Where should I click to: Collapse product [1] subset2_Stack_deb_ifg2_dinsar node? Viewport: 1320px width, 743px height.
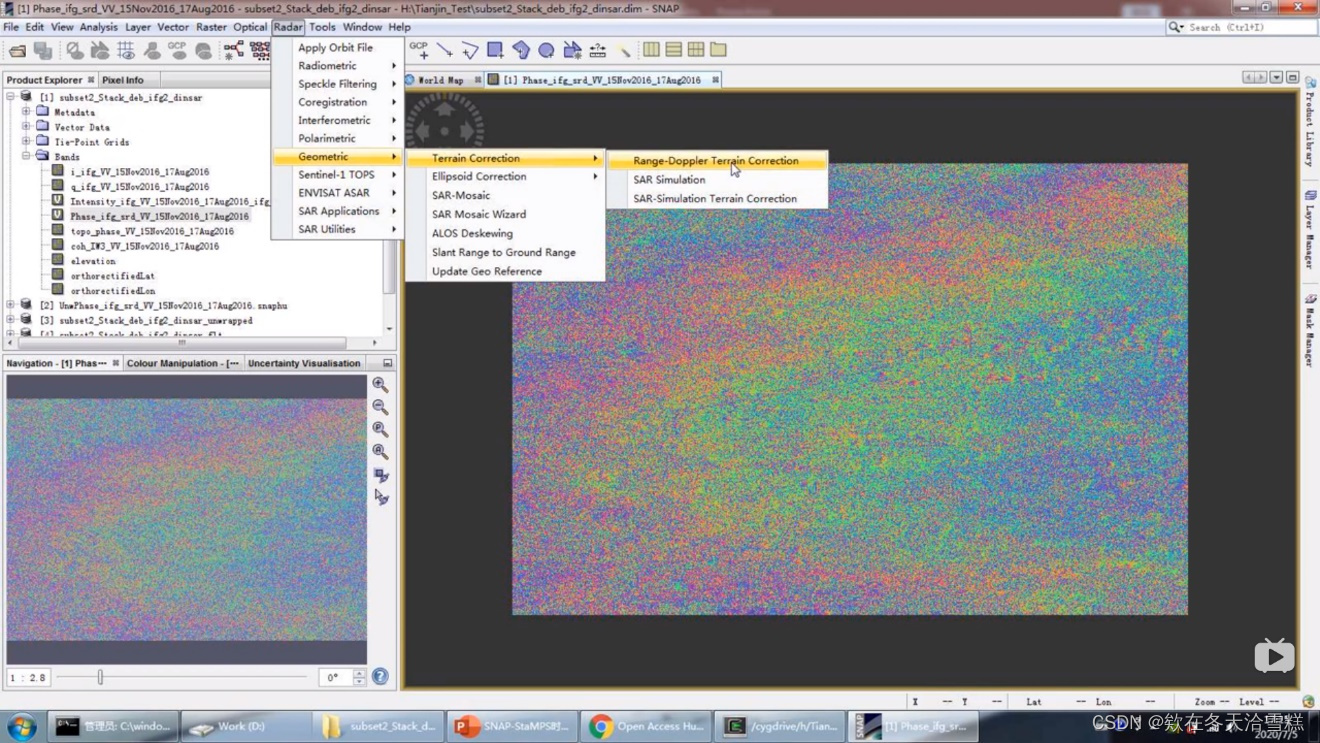coord(11,97)
